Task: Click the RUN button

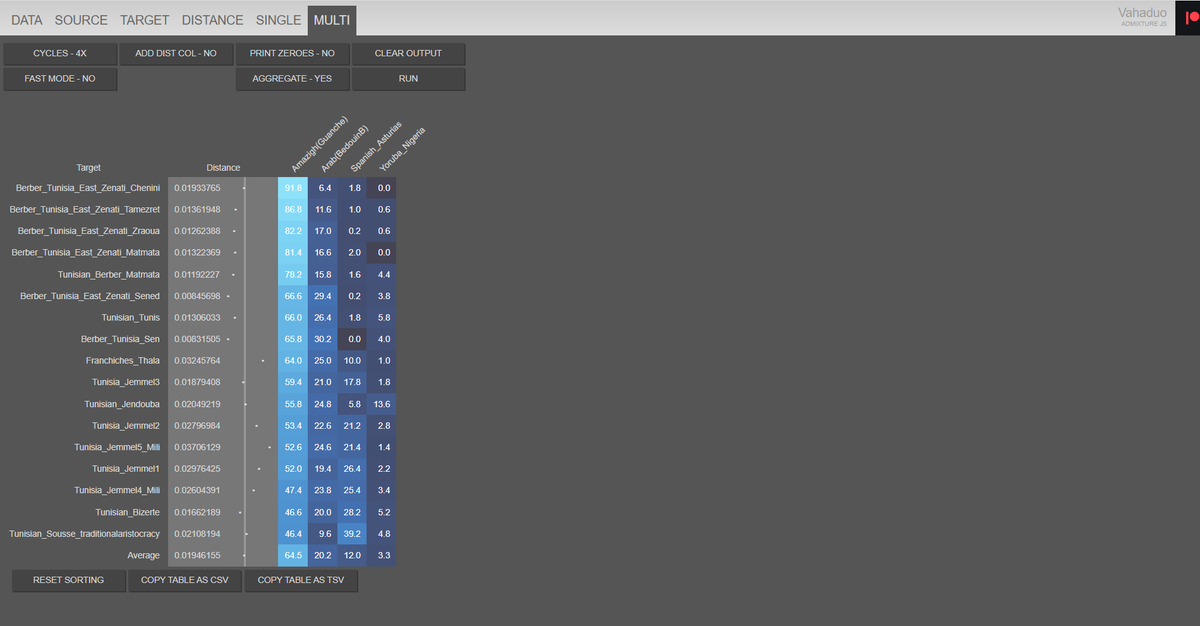Action: (x=408, y=78)
